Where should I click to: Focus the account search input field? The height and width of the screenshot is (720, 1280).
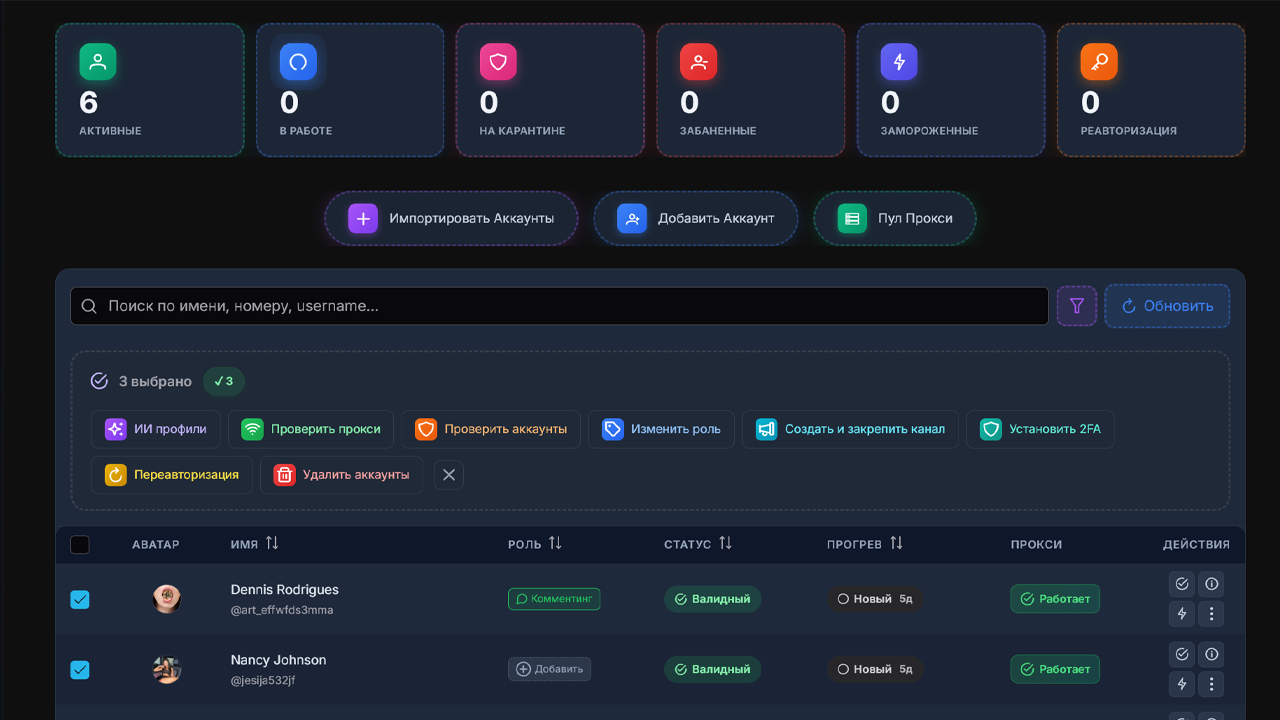(x=559, y=306)
